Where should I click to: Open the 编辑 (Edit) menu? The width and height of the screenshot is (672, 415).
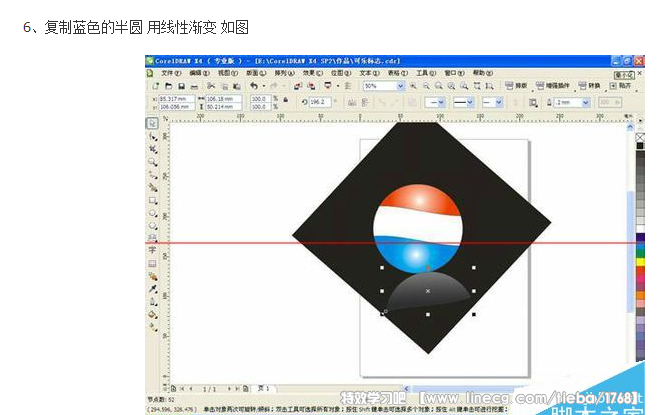point(199,73)
